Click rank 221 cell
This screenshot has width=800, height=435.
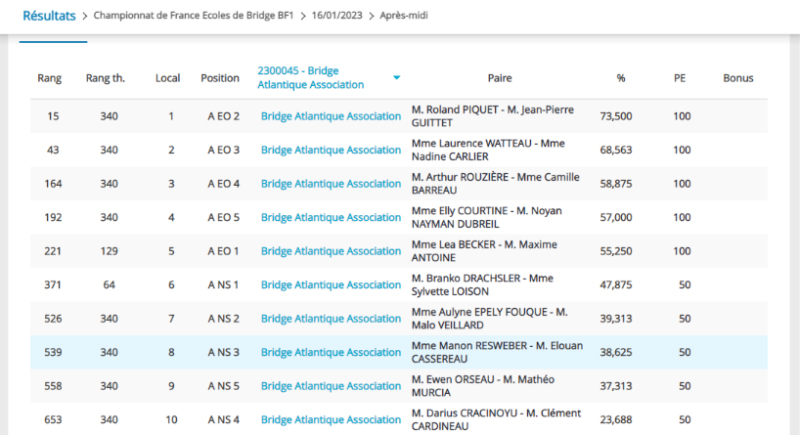(x=53, y=251)
